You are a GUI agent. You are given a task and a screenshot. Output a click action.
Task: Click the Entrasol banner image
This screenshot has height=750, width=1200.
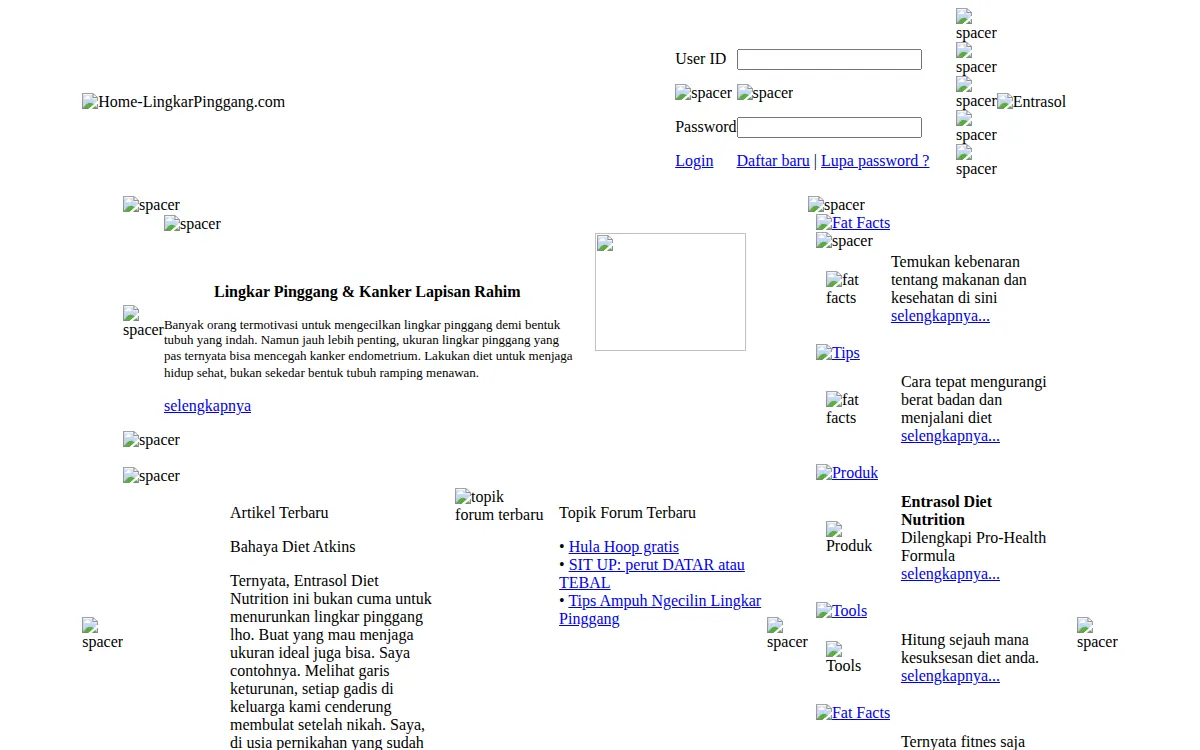[1032, 102]
